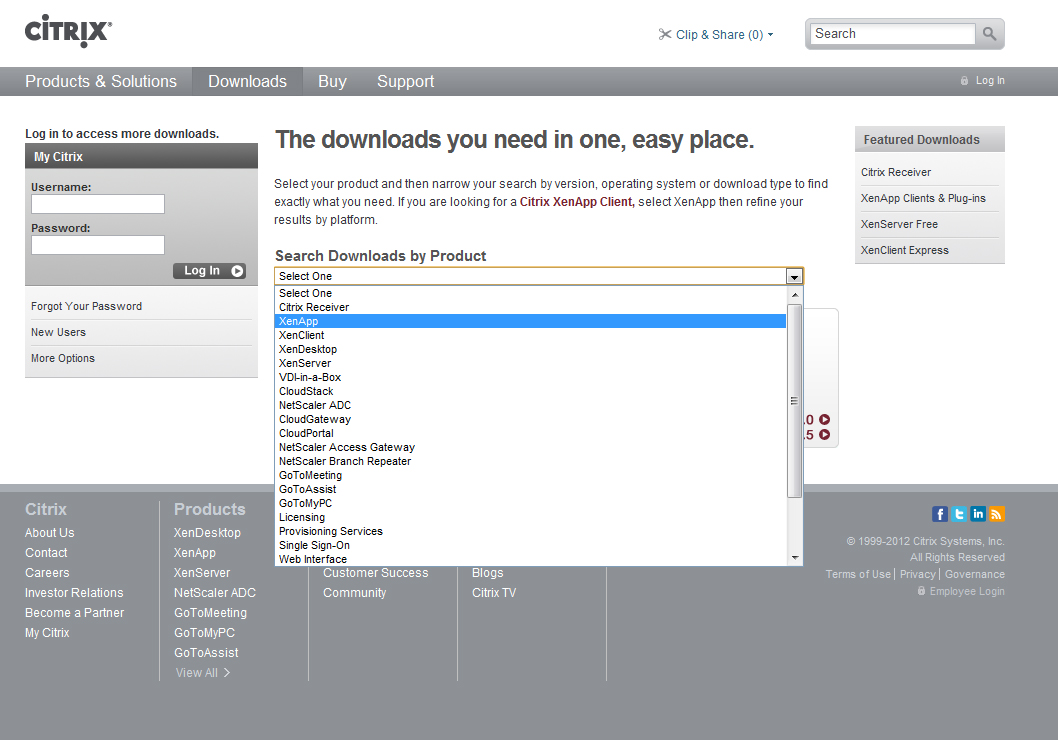This screenshot has height=740, width=1058.
Task: Click the Password input field
Action: pyautogui.click(x=98, y=245)
